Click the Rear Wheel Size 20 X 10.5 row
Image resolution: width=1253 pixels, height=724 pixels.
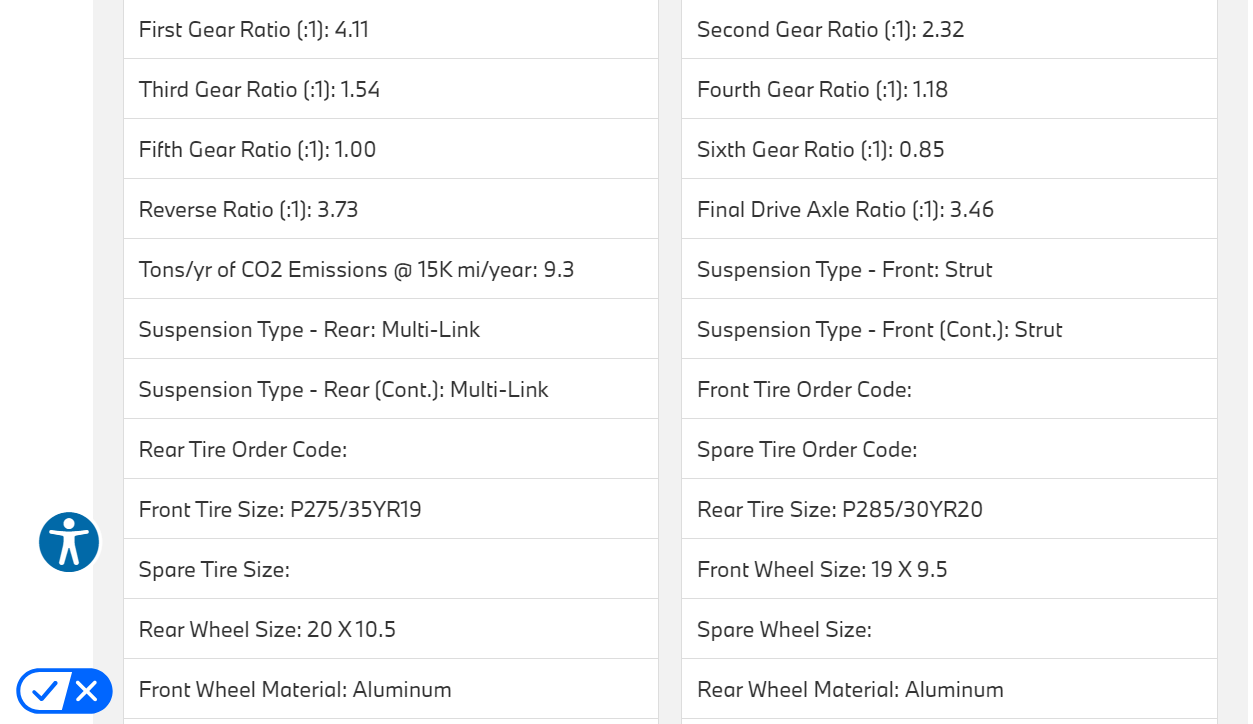[267, 630]
